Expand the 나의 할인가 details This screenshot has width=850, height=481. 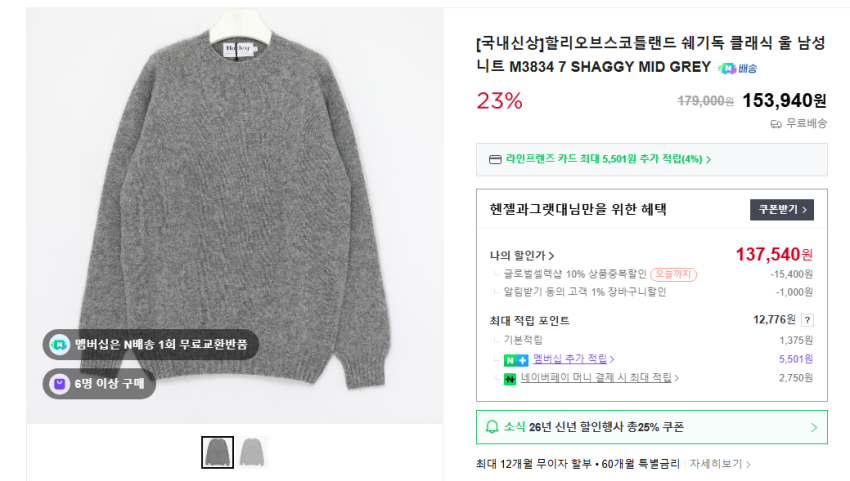pyautogui.click(x=523, y=255)
